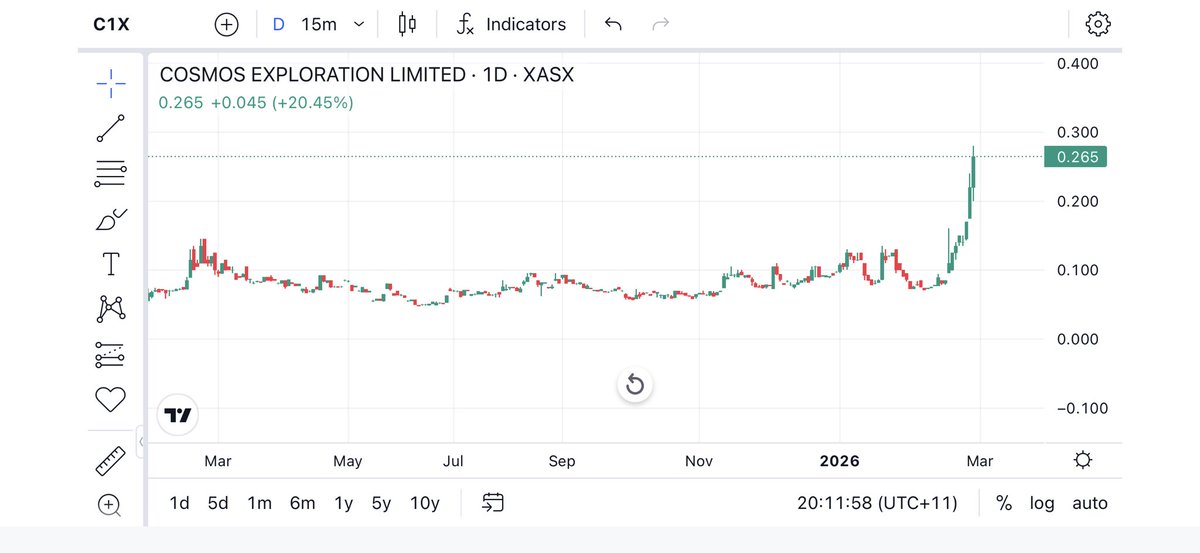
Task: Click the Nov label on time axis
Action: click(699, 461)
